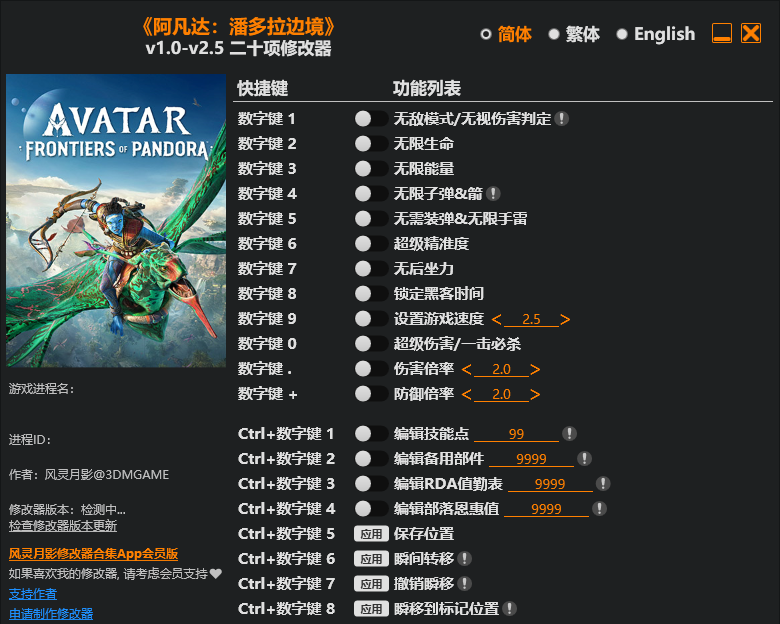Click skill points field showing 99
The image size is (780, 624).
pos(516,434)
